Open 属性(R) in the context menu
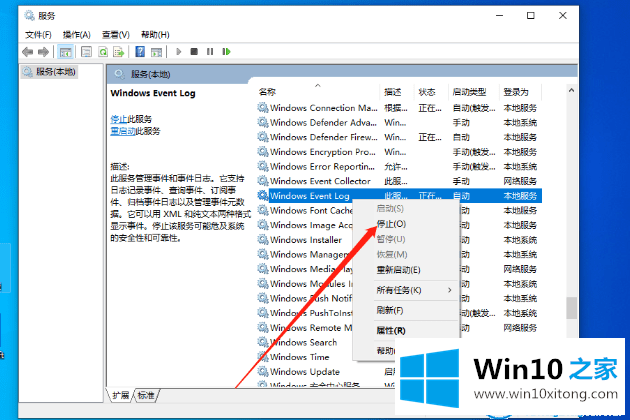 tap(391, 330)
